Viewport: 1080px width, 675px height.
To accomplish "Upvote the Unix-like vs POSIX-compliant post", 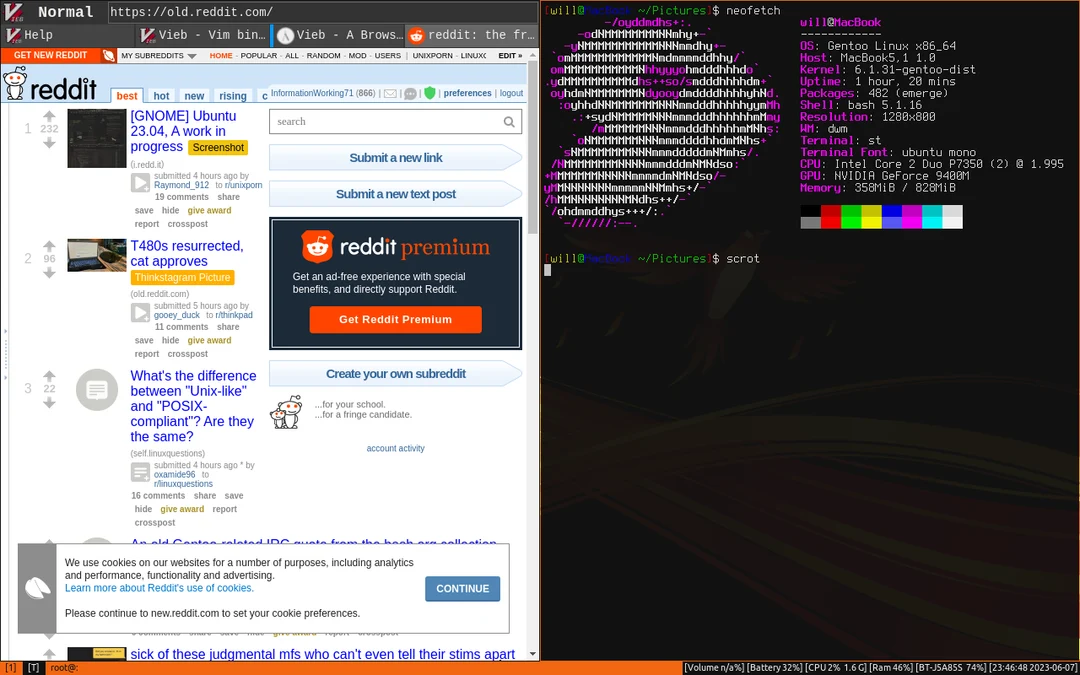I will [49, 374].
